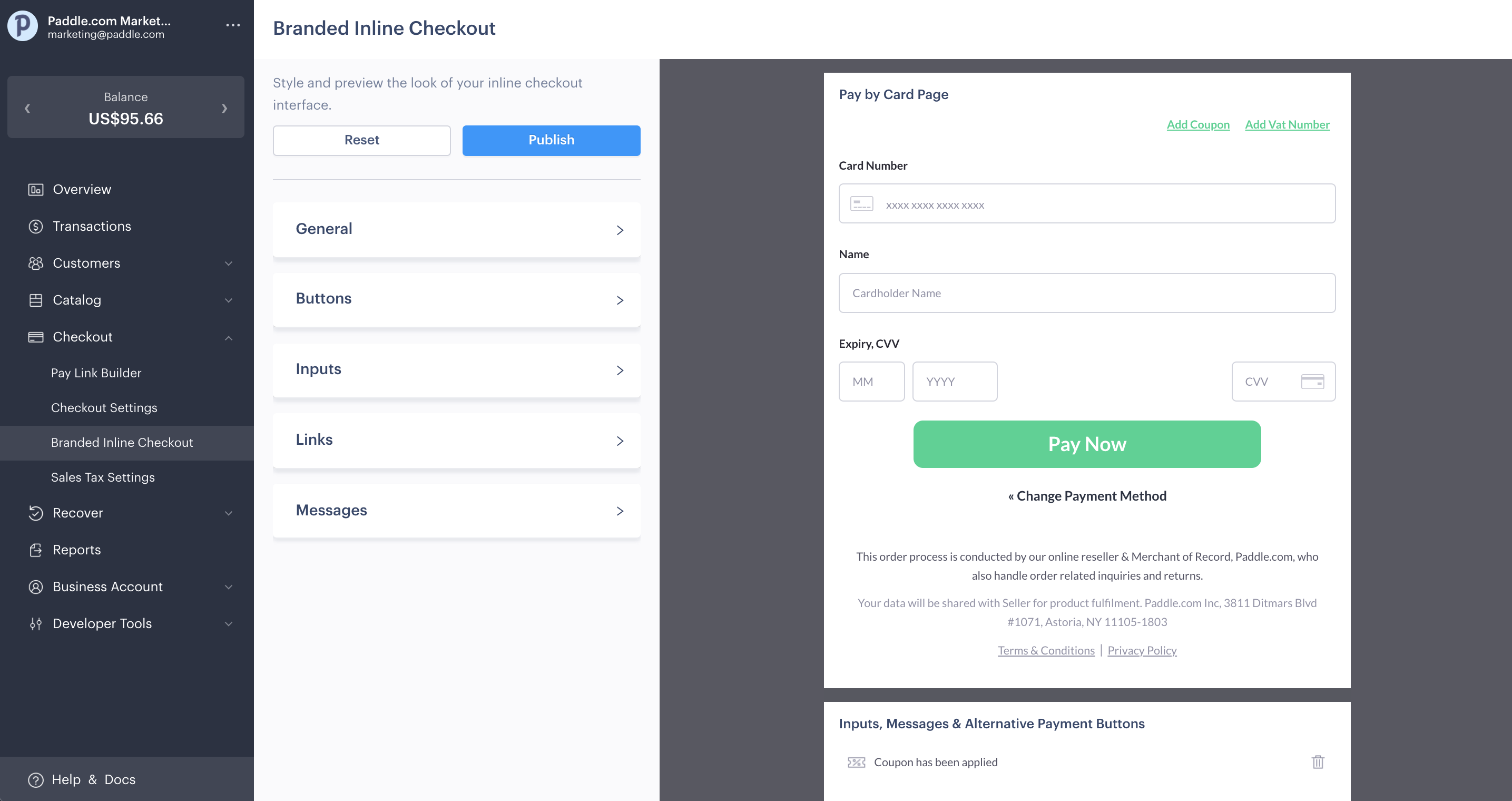The width and height of the screenshot is (1512, 801).
Task: Click the Paddle logo avatar
Action: click(22, 26)
